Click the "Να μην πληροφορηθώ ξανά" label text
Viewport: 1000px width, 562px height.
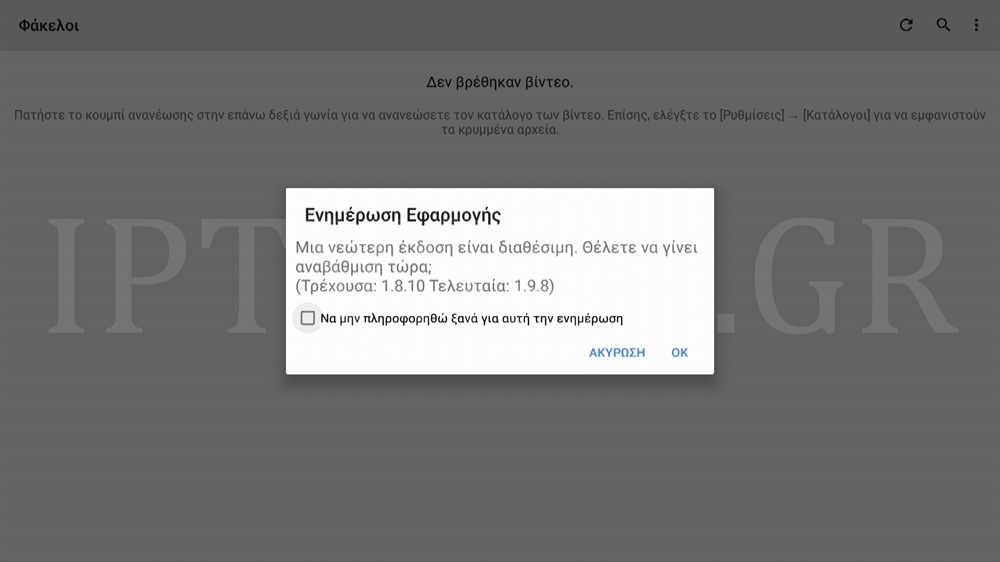point(471,318)
